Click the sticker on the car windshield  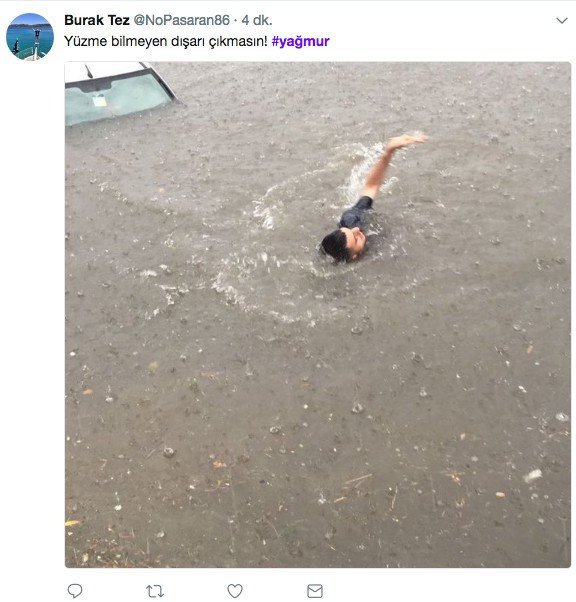pyautogui.click(x=99, y=101)
